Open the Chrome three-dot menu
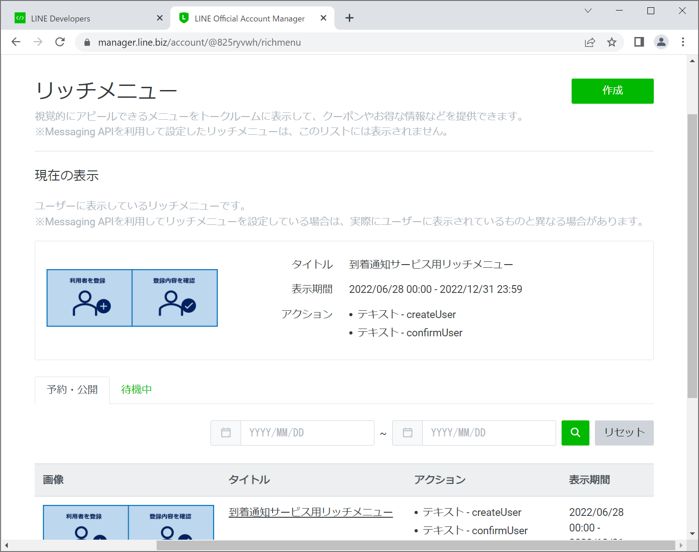This screenshot has width=699, height=552. [683, 42]
